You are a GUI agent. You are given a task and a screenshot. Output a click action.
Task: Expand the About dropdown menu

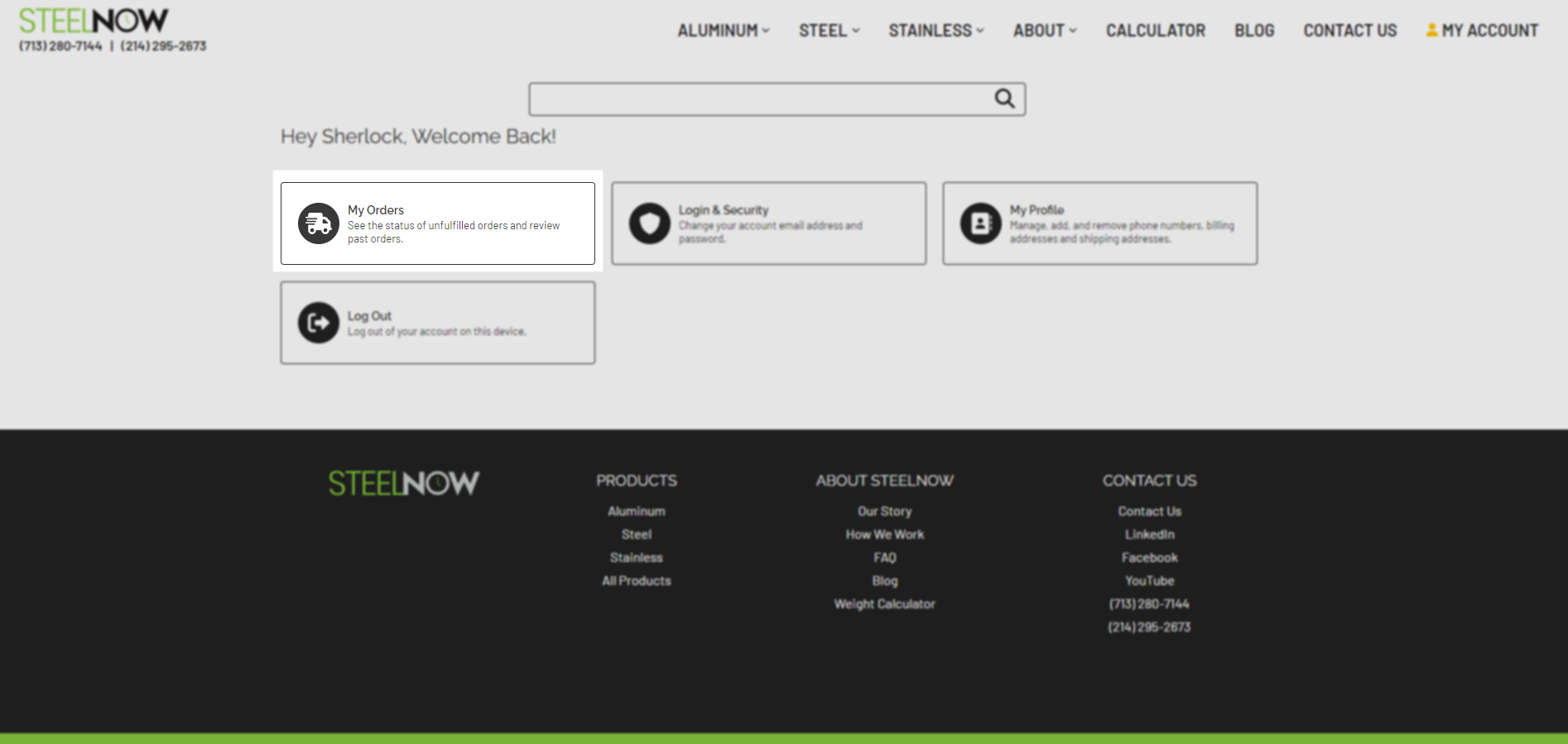click(1045, 31)
